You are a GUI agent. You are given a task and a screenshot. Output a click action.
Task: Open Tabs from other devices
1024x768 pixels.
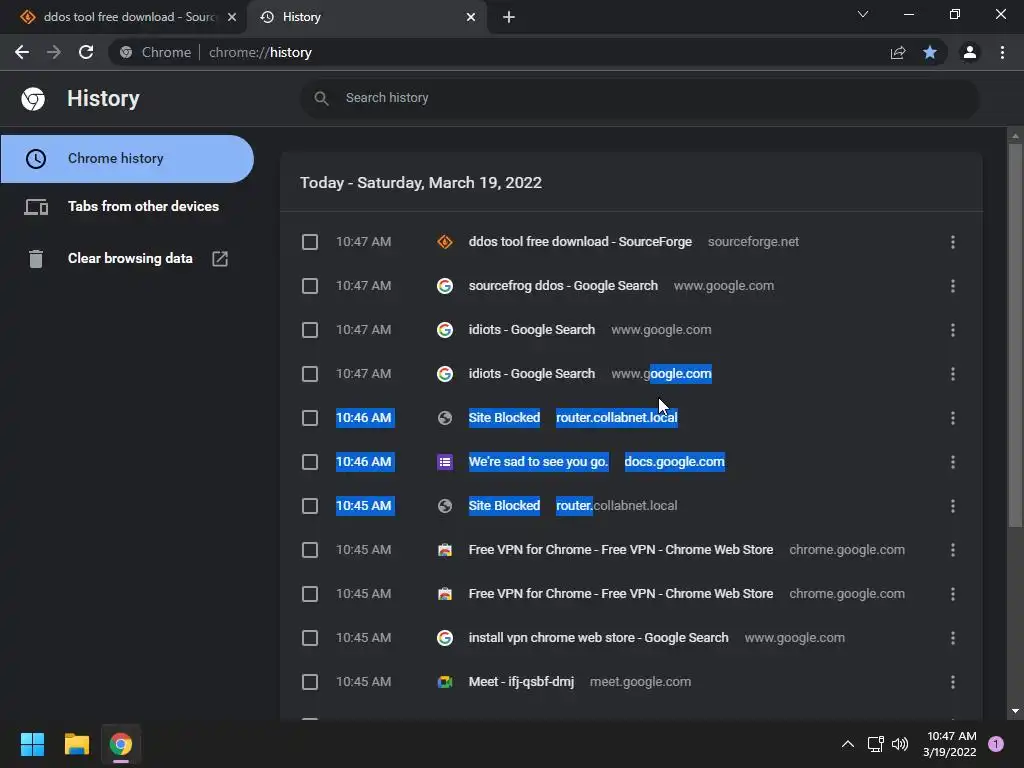point(127,206)
